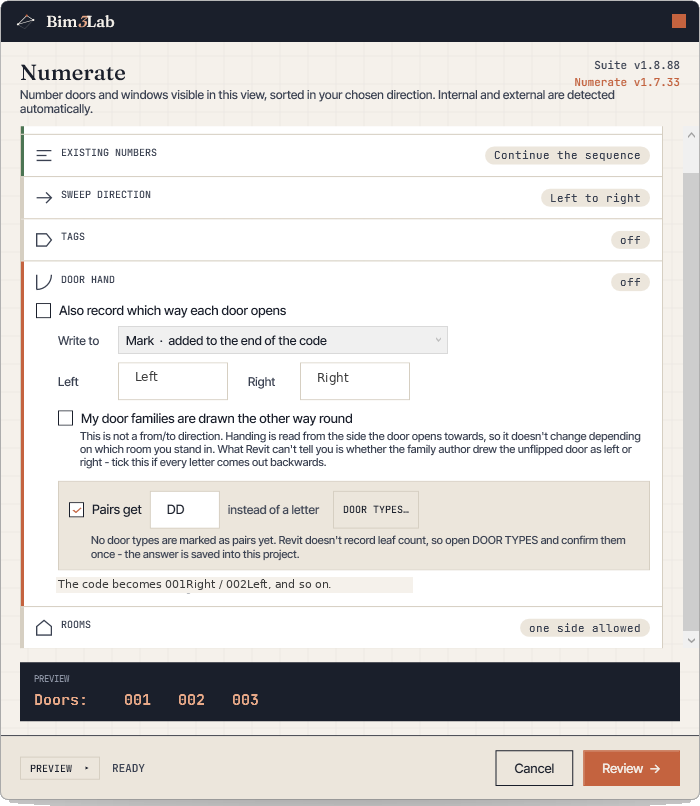Open the 'Write to' Mark dropdown
The width and height of the screenshot is (700, 806).
coord(283,340)
